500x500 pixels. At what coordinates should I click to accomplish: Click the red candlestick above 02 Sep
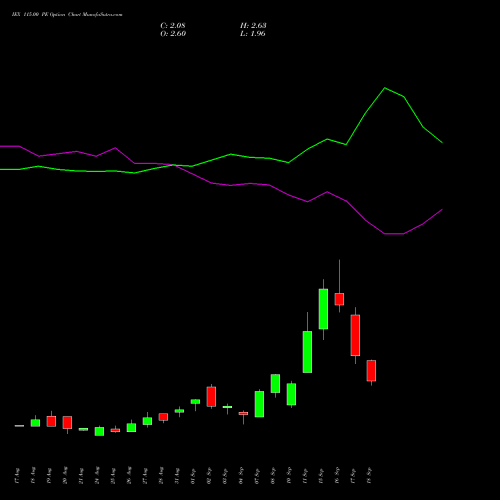(211, 397)
